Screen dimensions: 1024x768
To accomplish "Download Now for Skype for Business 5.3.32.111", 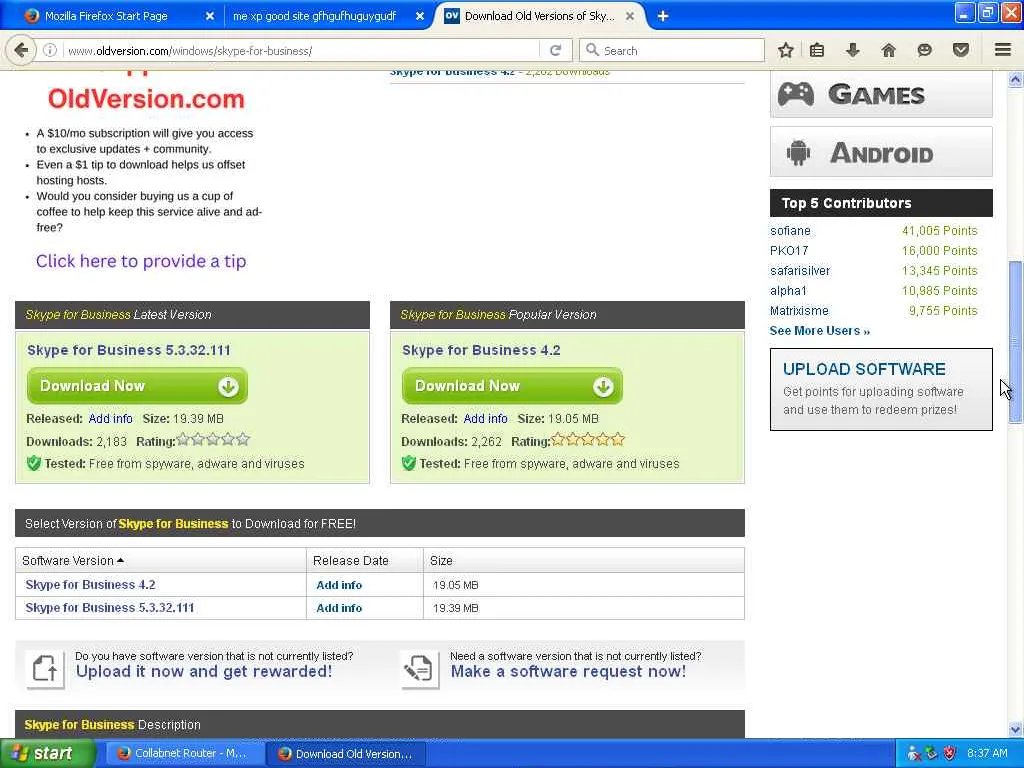I will coord(137,386).
